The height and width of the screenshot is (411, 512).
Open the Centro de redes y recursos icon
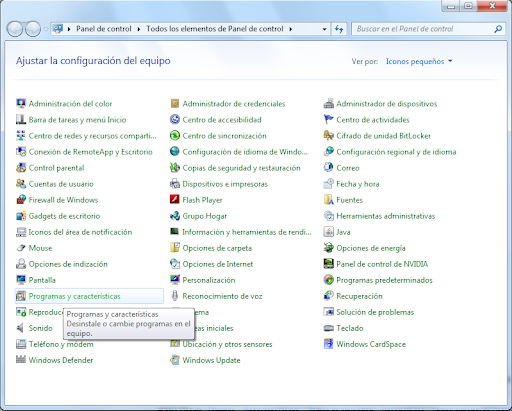point(21,136)
